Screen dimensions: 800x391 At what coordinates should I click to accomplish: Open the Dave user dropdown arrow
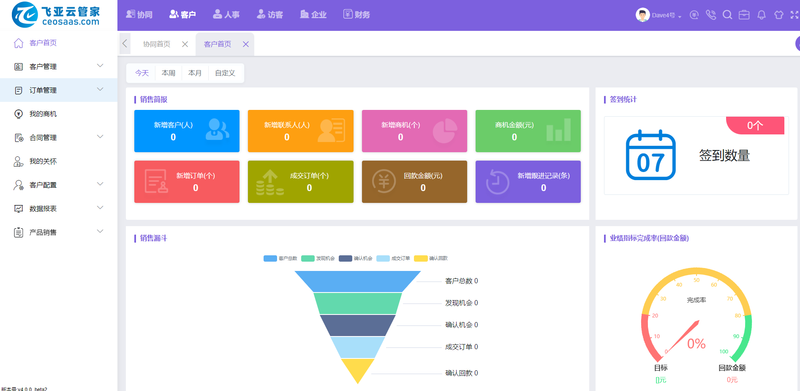click(x=680, y=16)
